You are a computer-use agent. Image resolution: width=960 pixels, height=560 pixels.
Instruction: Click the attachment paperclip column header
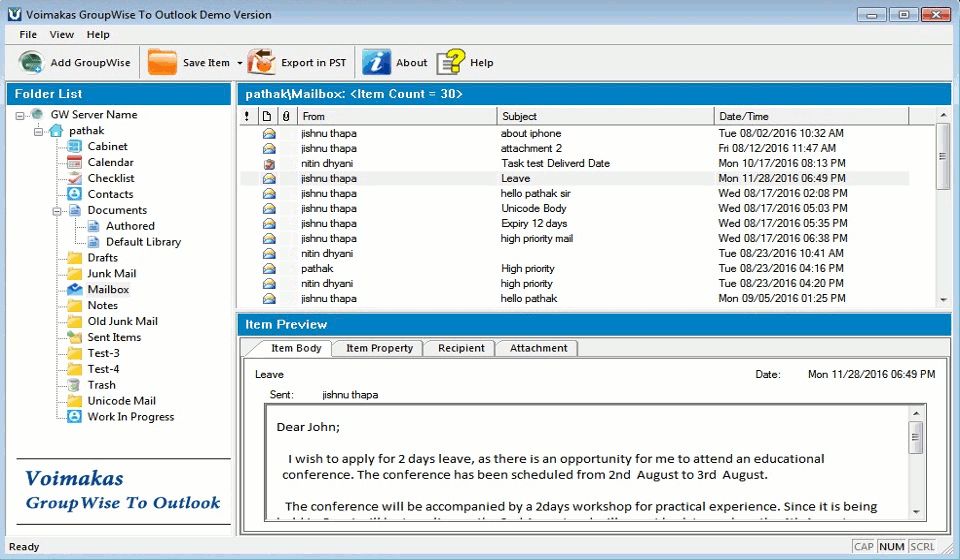tap(286, 116)
